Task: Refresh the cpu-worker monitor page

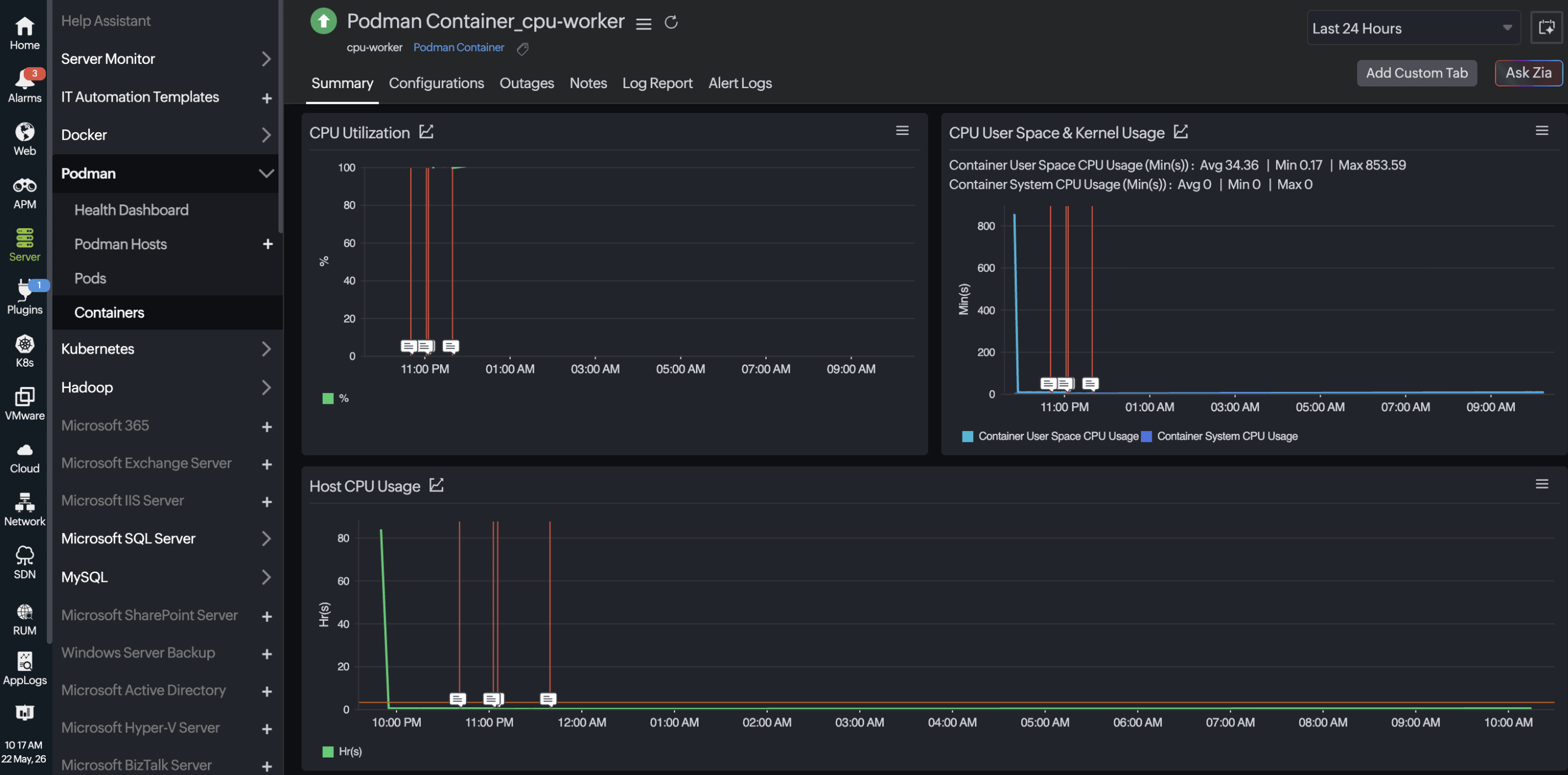Action: coord(671,23)
